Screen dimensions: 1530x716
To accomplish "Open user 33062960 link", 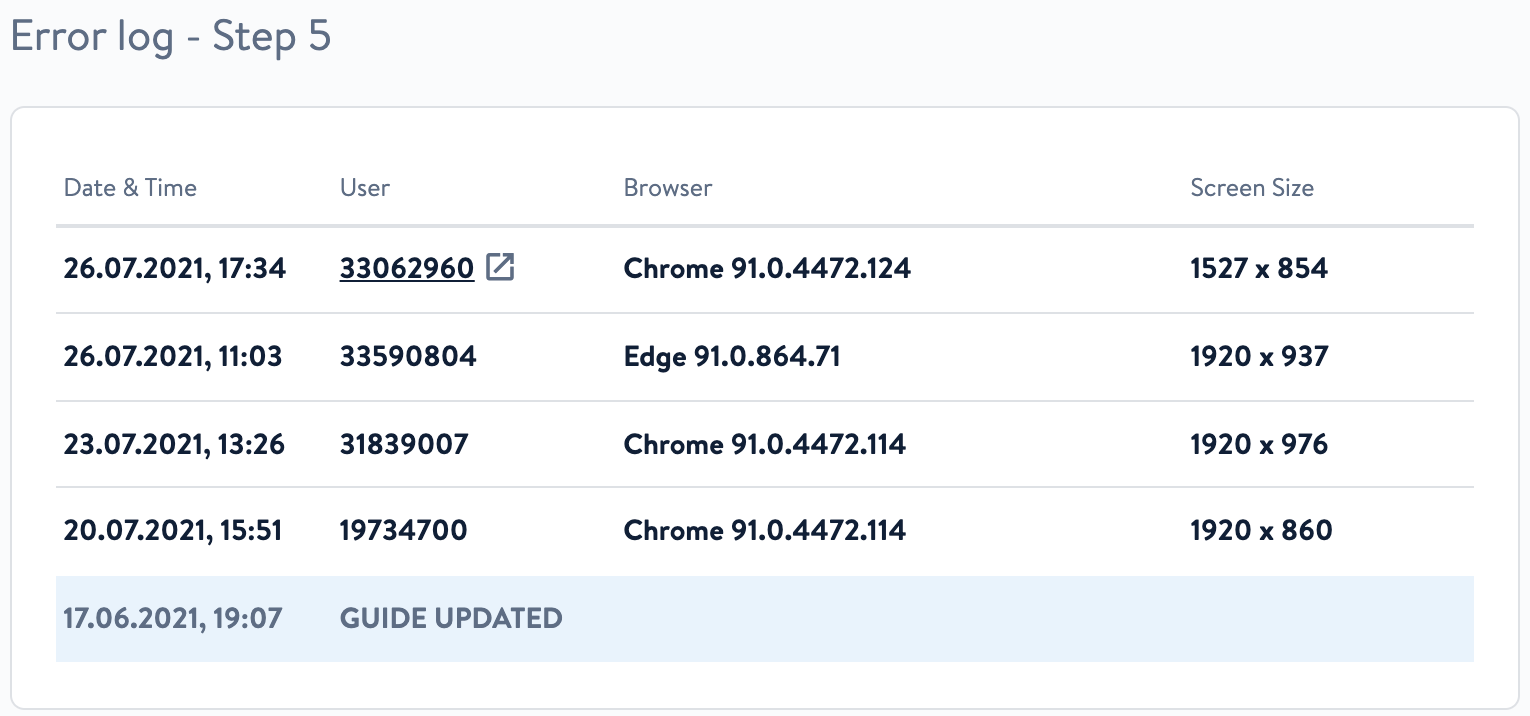I will click(x=407, y=268).
